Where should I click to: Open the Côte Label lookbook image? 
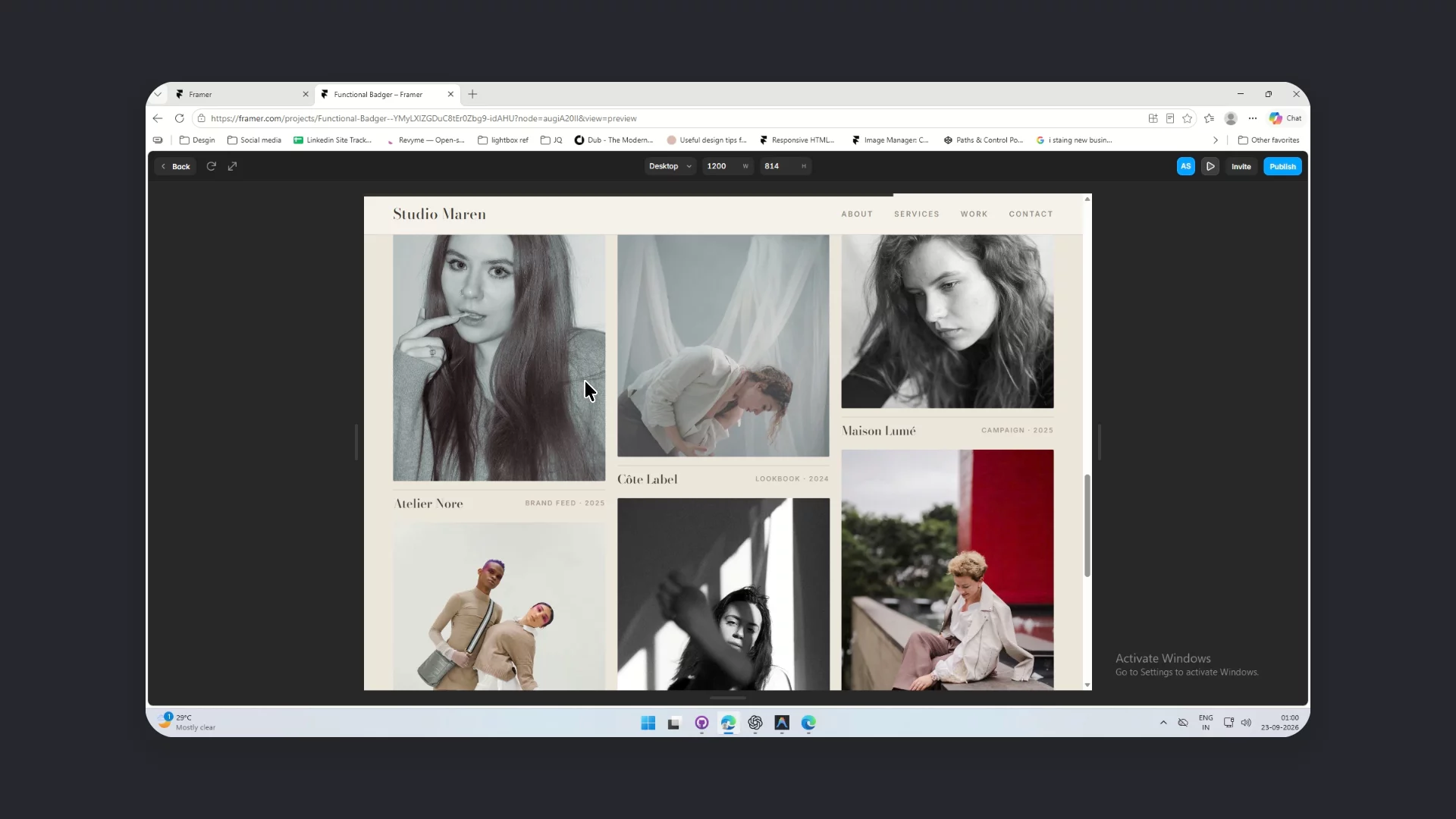tap(723, 345)
